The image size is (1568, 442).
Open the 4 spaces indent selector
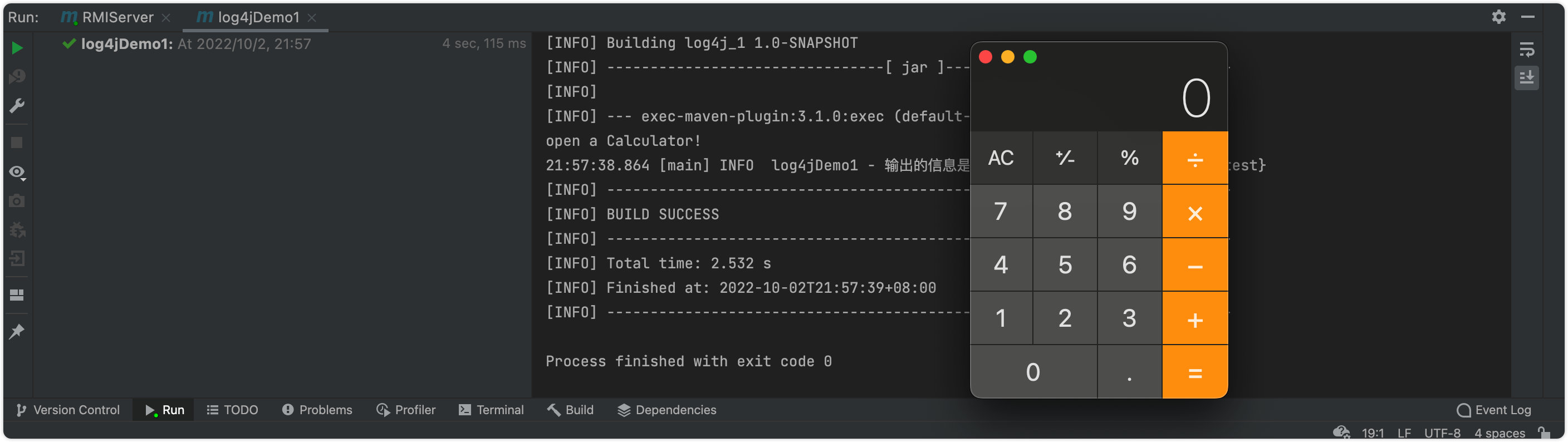point(1498,433)
